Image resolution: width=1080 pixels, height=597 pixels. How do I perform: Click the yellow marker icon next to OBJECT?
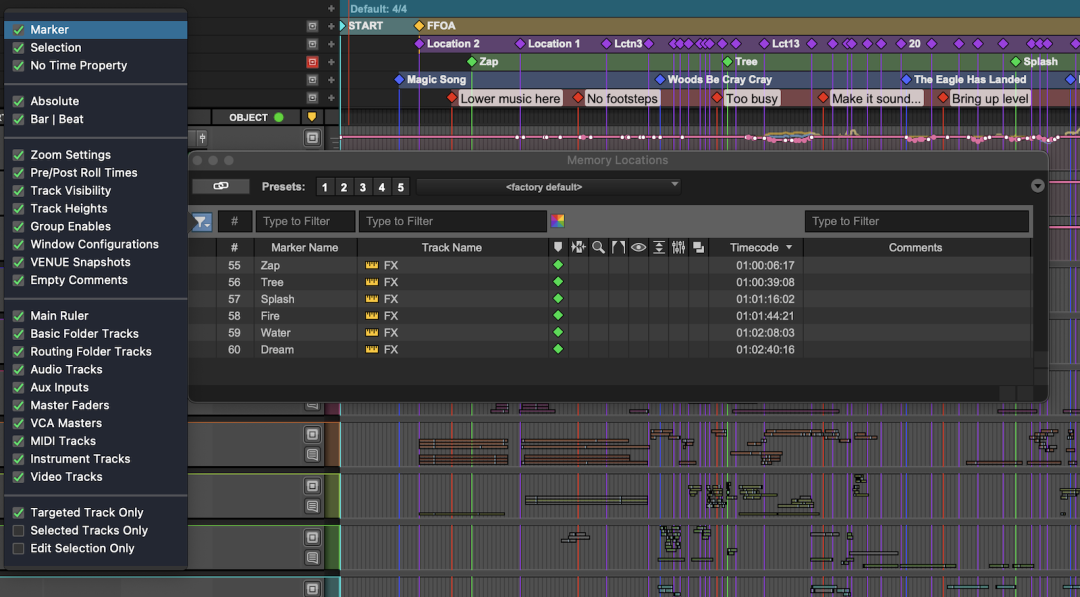point(312,117)
